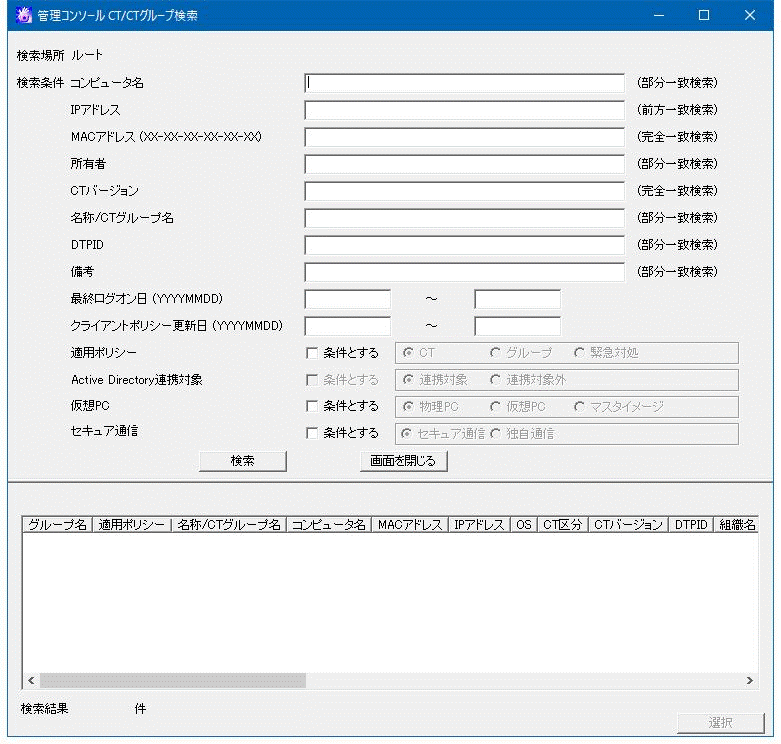Image resolution: width=781 pixels, height=744 pixels.
Task: Click the 備考 input field
Action: 464,272
